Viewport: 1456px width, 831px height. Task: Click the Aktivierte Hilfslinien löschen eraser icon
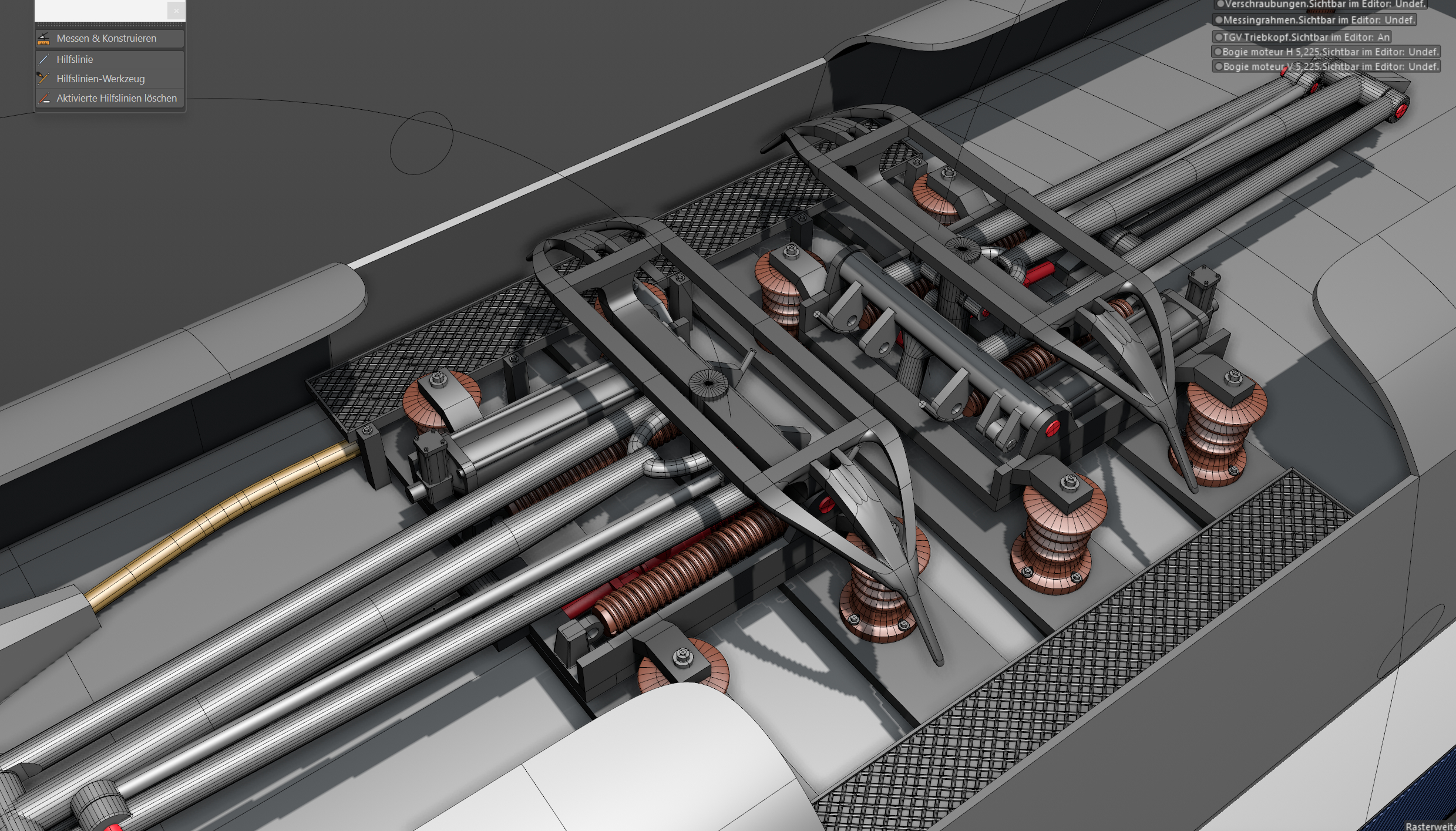(43, 98)
